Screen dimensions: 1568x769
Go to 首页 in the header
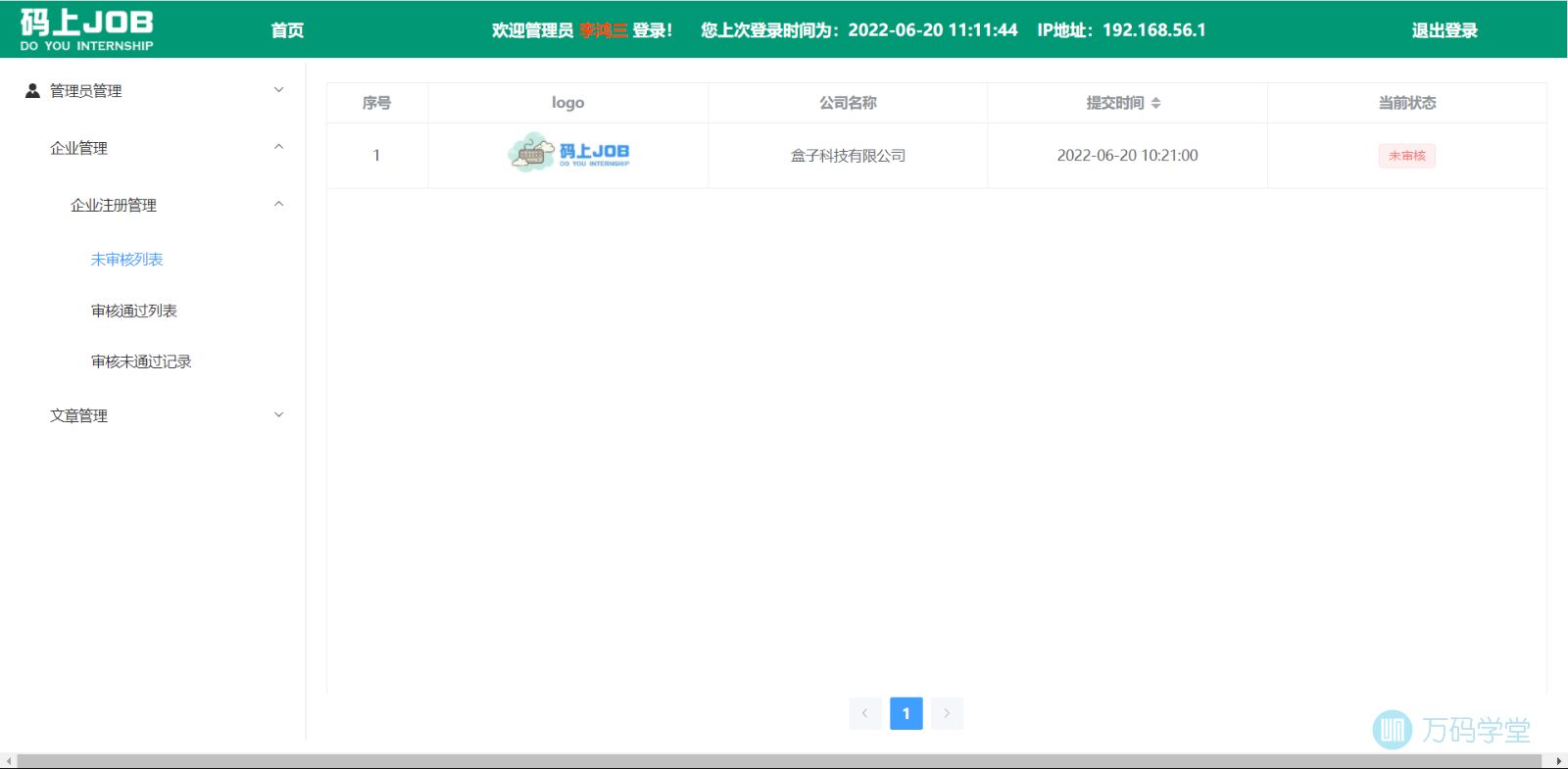click(x=287, y=30)
